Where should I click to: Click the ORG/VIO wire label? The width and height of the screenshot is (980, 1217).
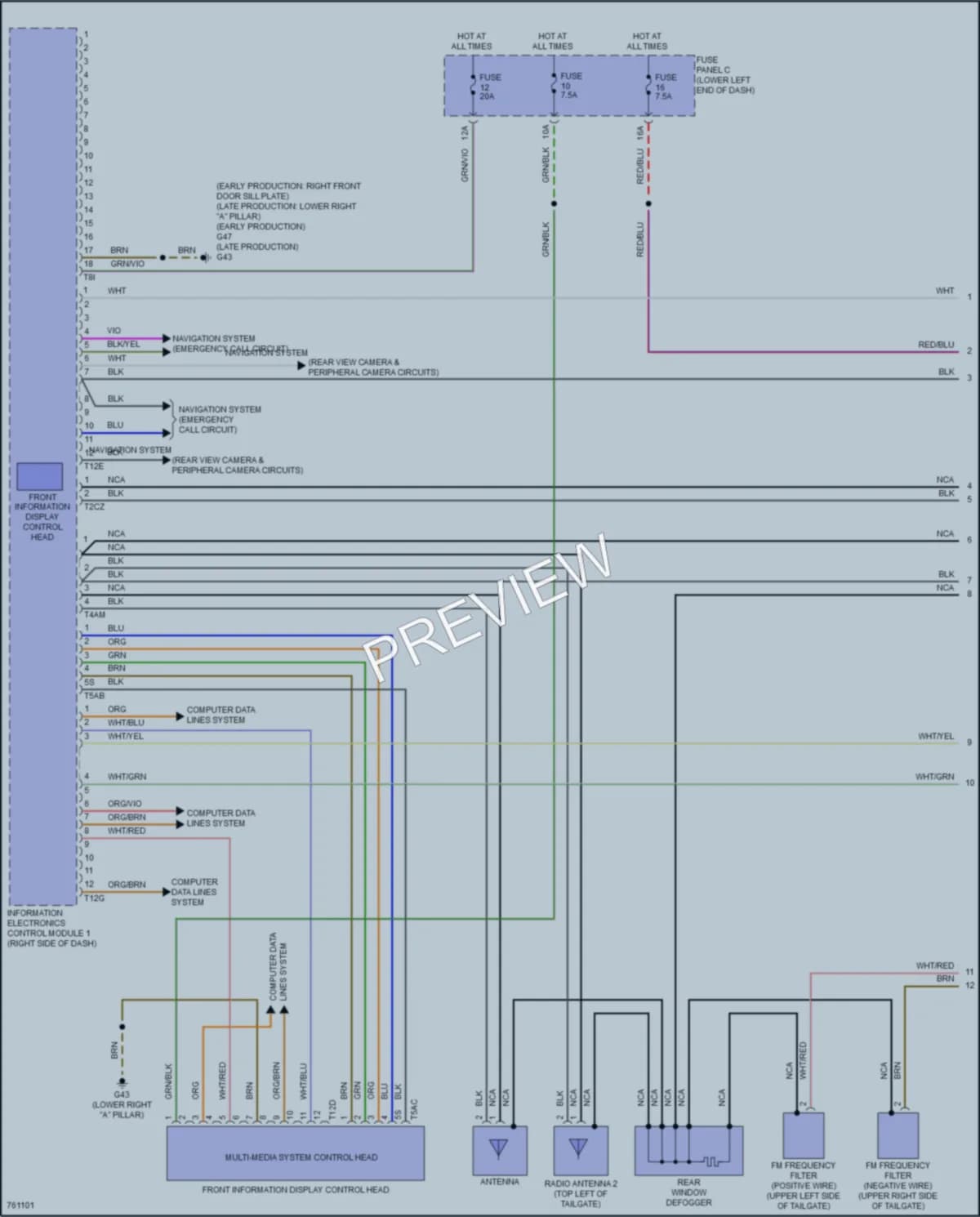click(124, 804)
